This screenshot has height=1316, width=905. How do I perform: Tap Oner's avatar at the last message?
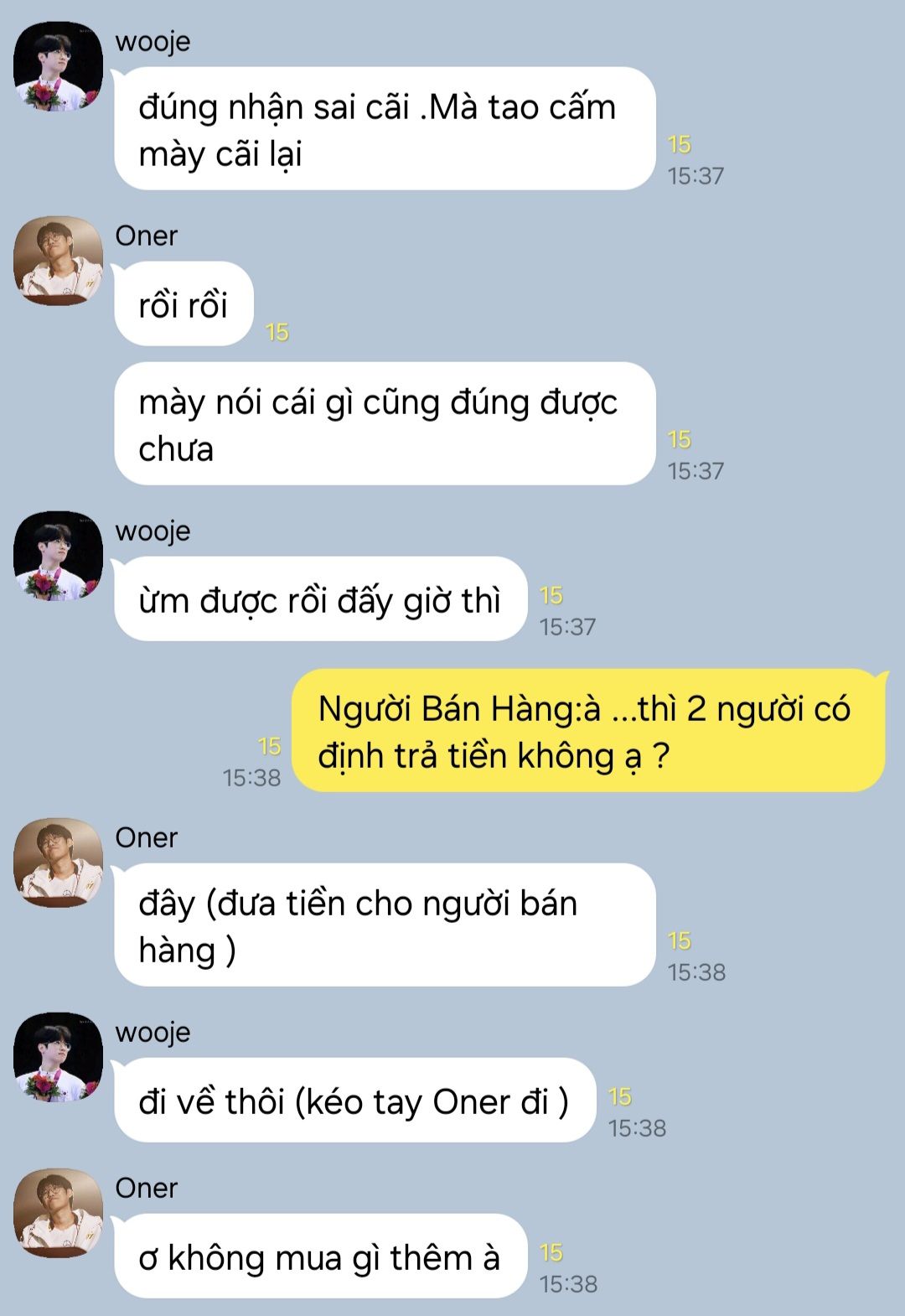(x=58, y=1213)
